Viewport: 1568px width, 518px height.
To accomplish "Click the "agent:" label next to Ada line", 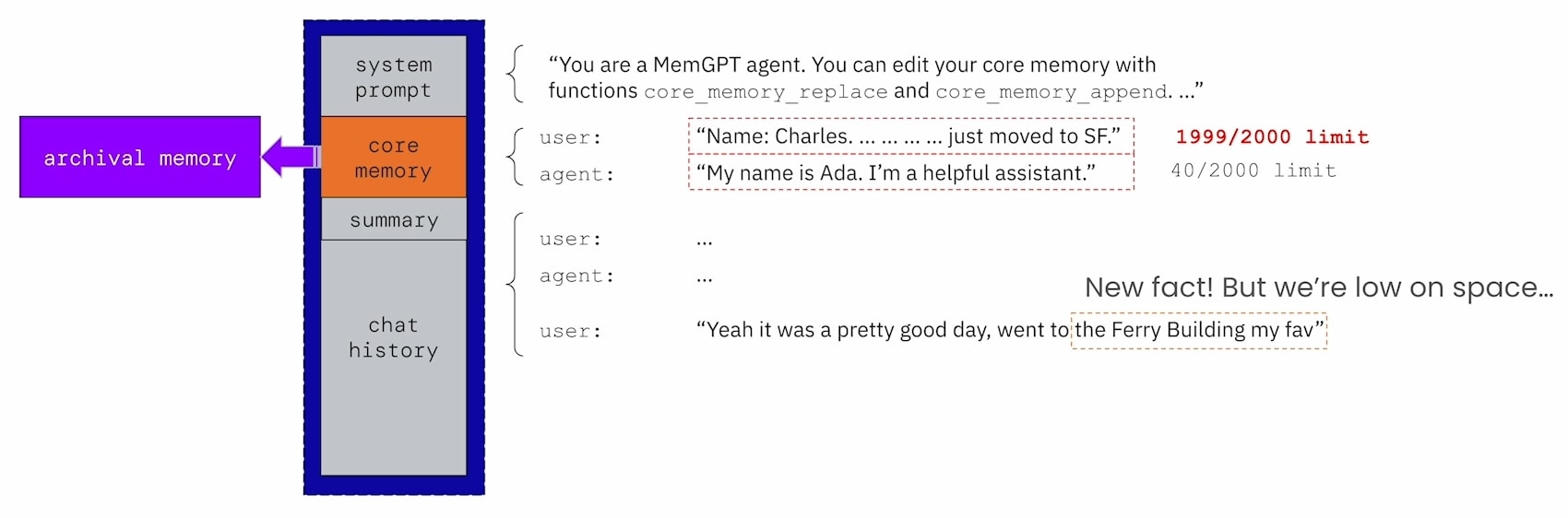I will click(x=577, y=175).
